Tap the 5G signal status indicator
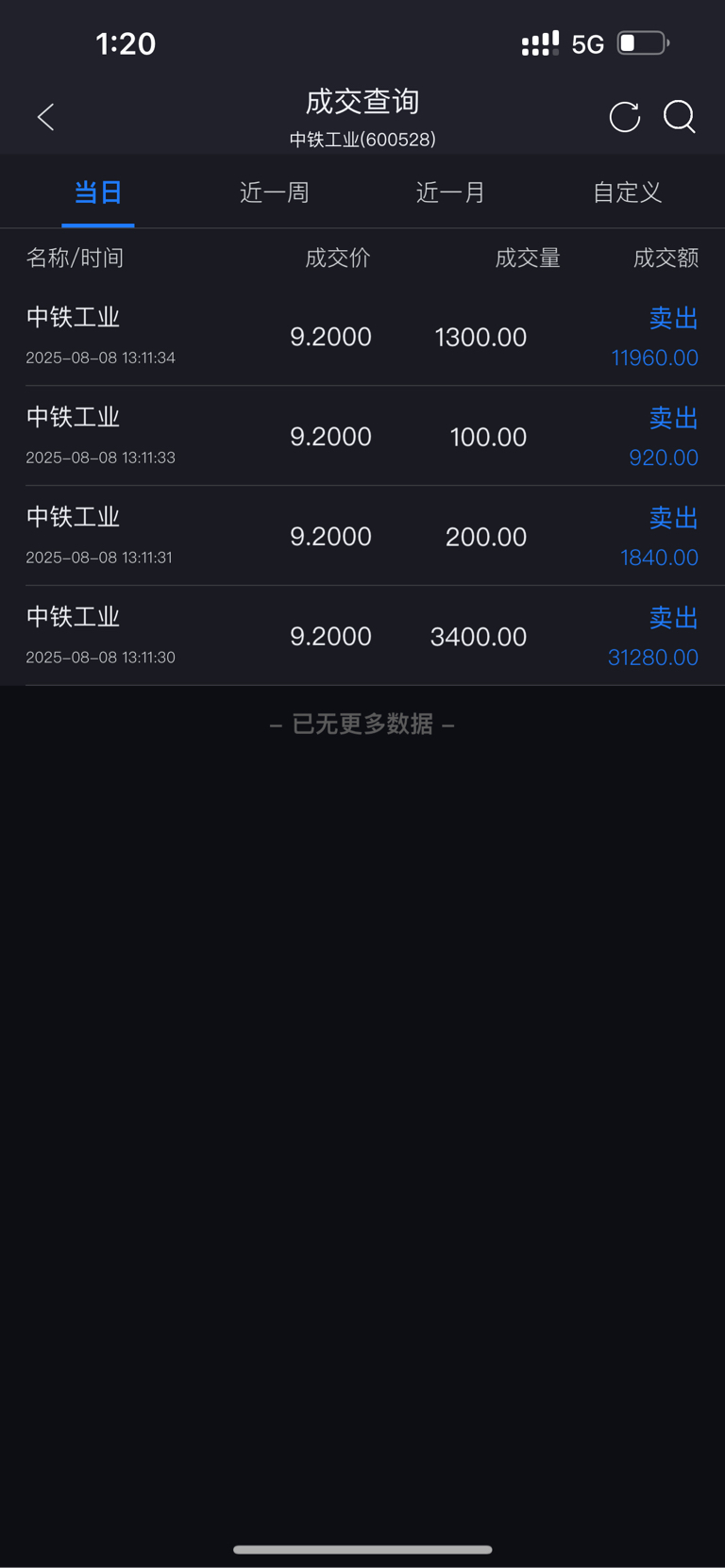This screenshot has height=1568, width=725. coord(587,44)
